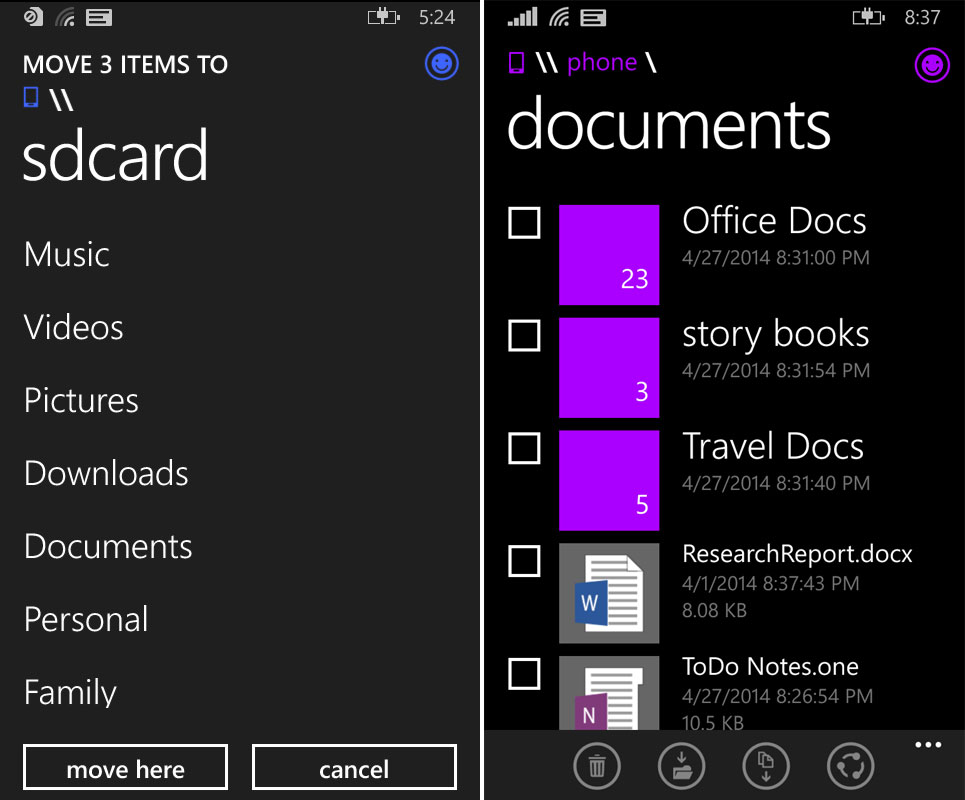
Task: Tap the move-to-folder icon in bottom bar
Action: pos(681,767)
